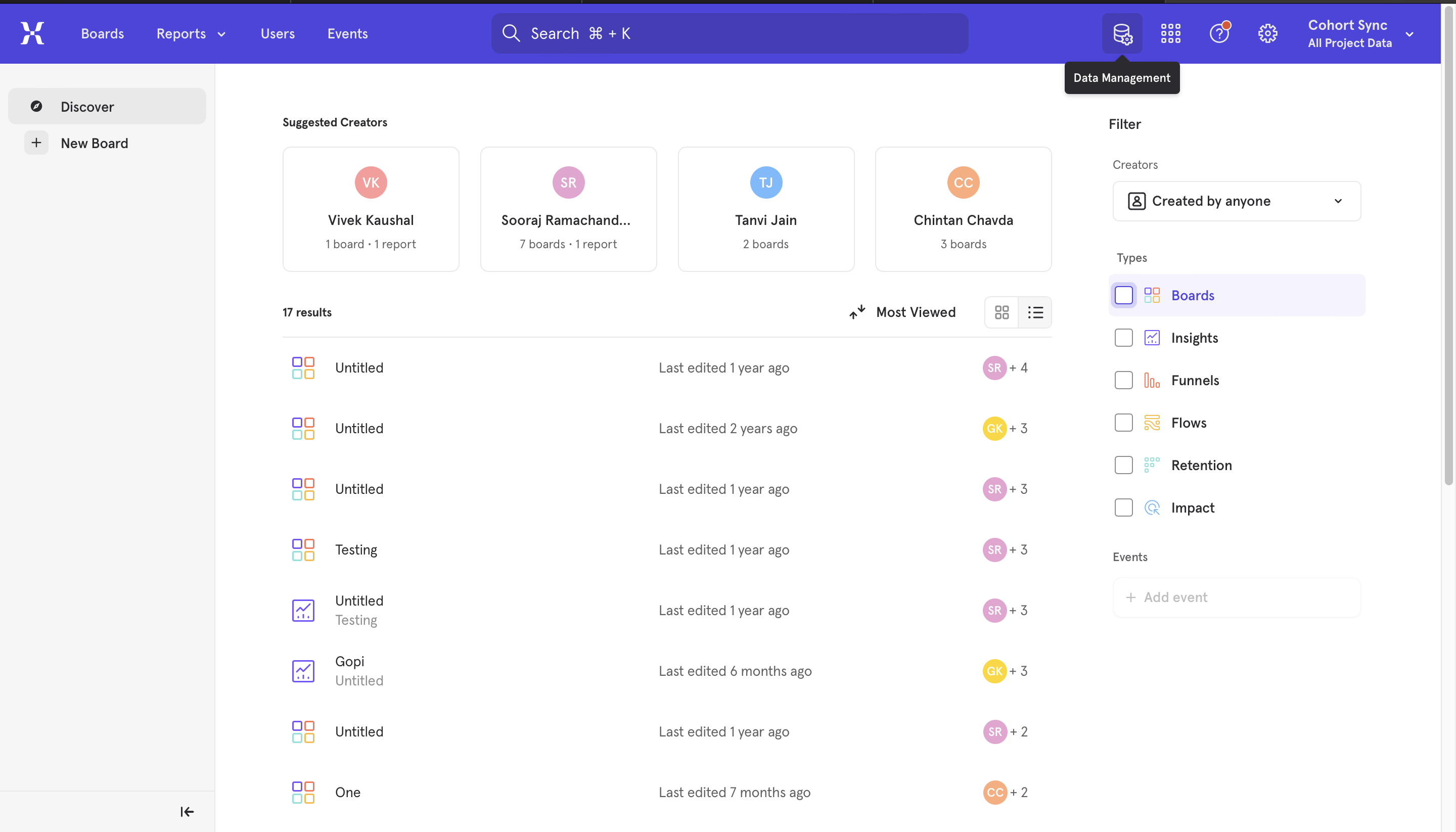This screenshot has width=1456, height=832.
Task: Click the Add event field
Action: [1236, 597]
